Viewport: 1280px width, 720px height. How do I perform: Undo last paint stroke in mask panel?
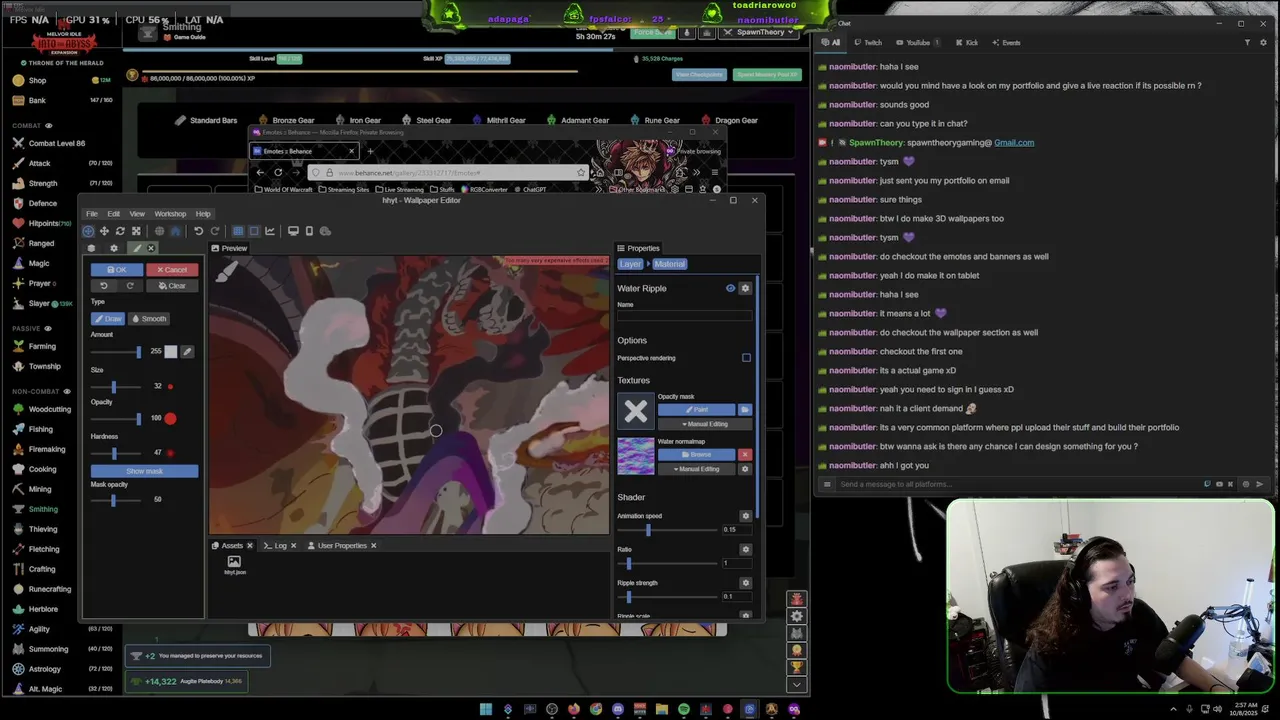point(103,286)
